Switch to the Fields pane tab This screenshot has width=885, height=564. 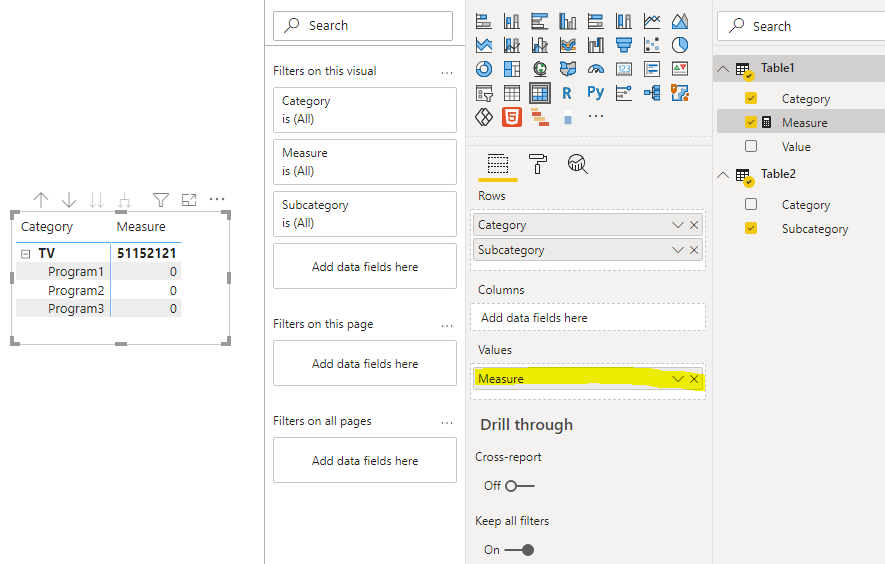(x=498, y=164)
